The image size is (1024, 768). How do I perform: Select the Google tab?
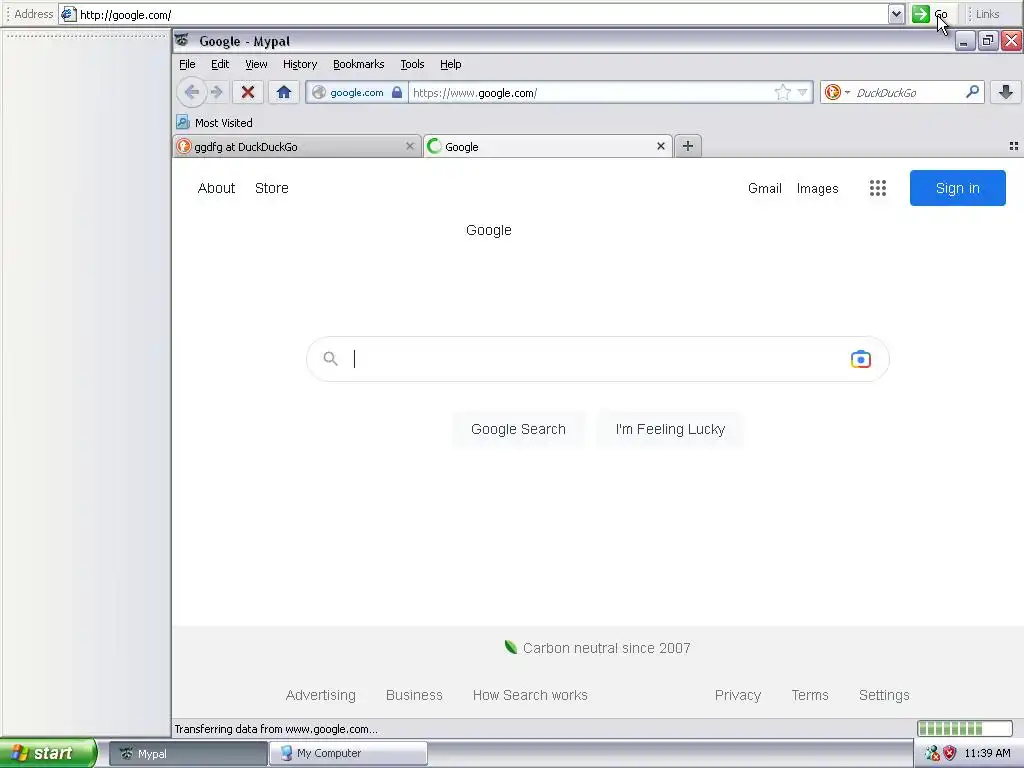(547, 146)
